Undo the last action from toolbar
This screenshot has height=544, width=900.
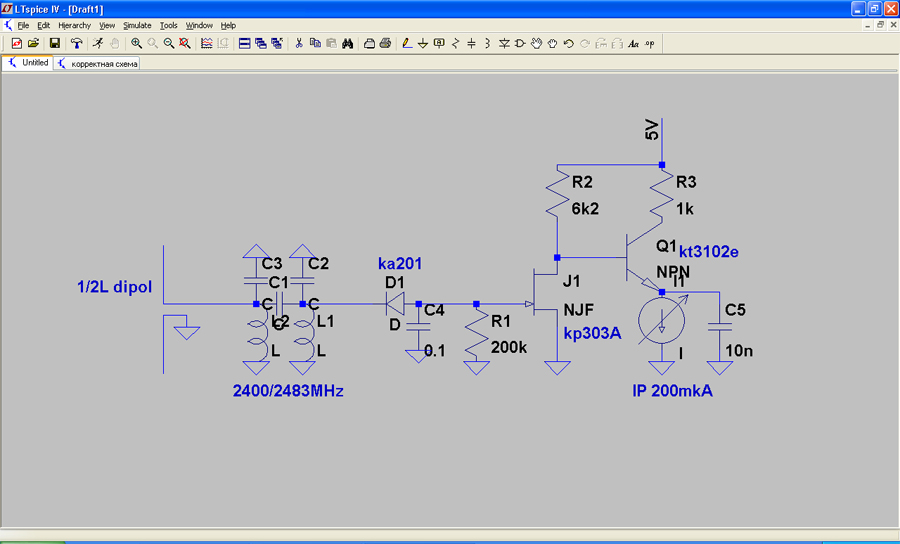(568, 44)
